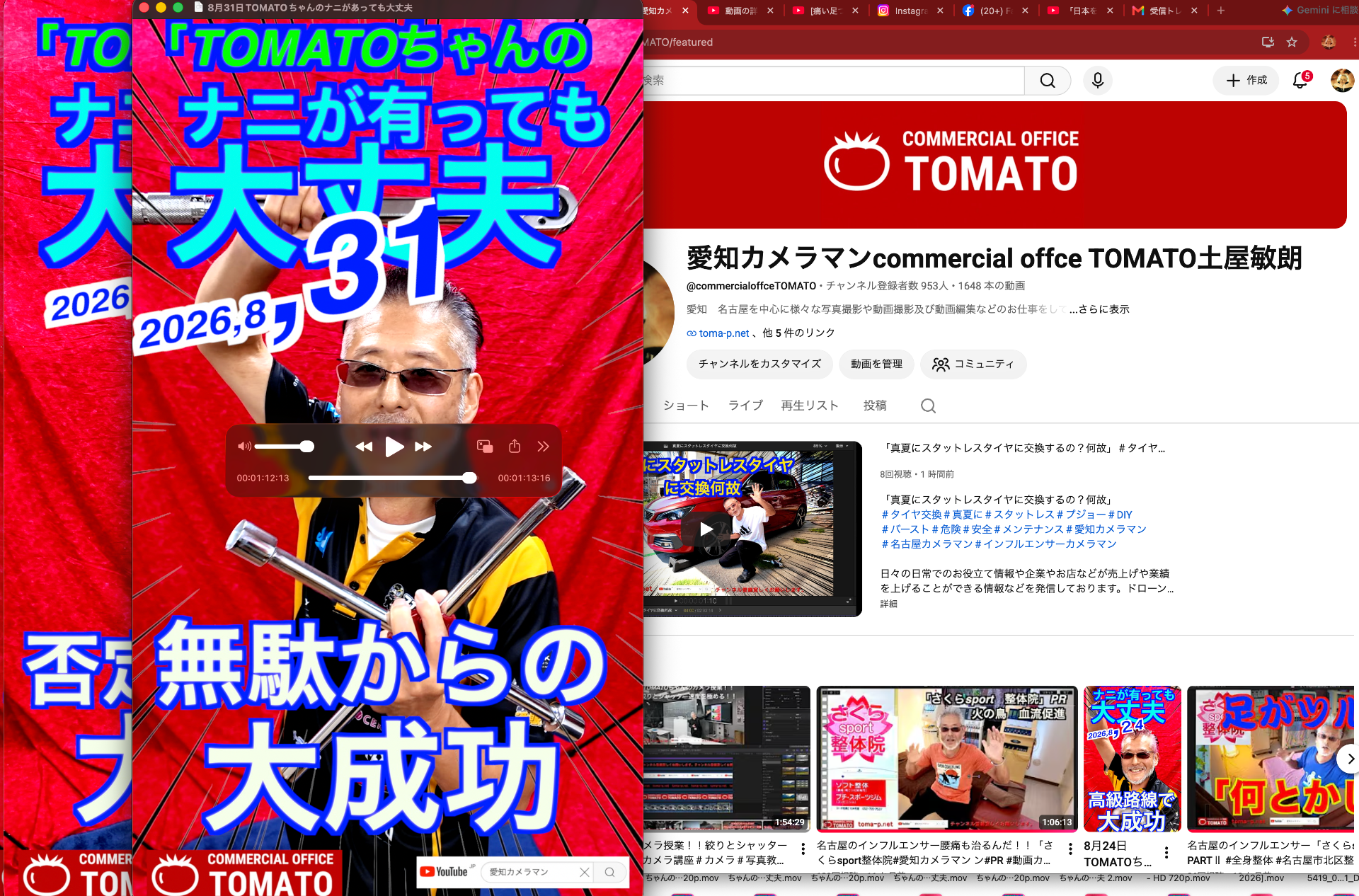The image size is (1359, 896).
Task: Open options menu for カメラ講座 video
Action: click(x=803, y=849)
